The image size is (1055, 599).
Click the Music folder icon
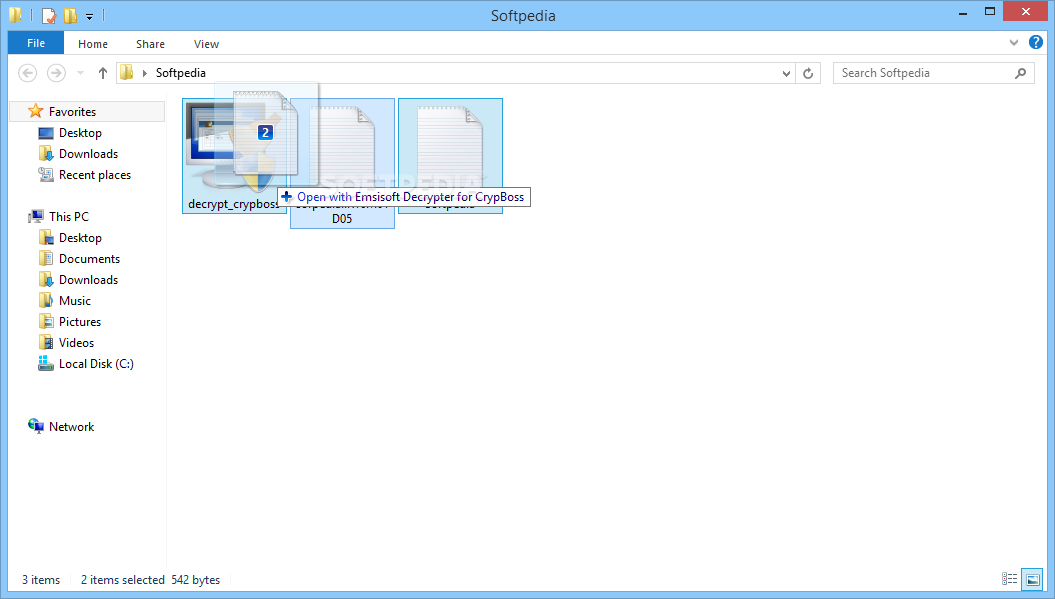46,300
